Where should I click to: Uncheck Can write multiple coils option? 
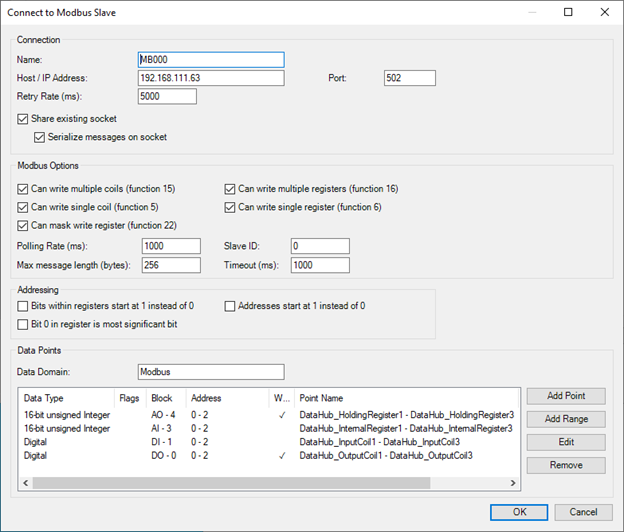click(23, 188)
